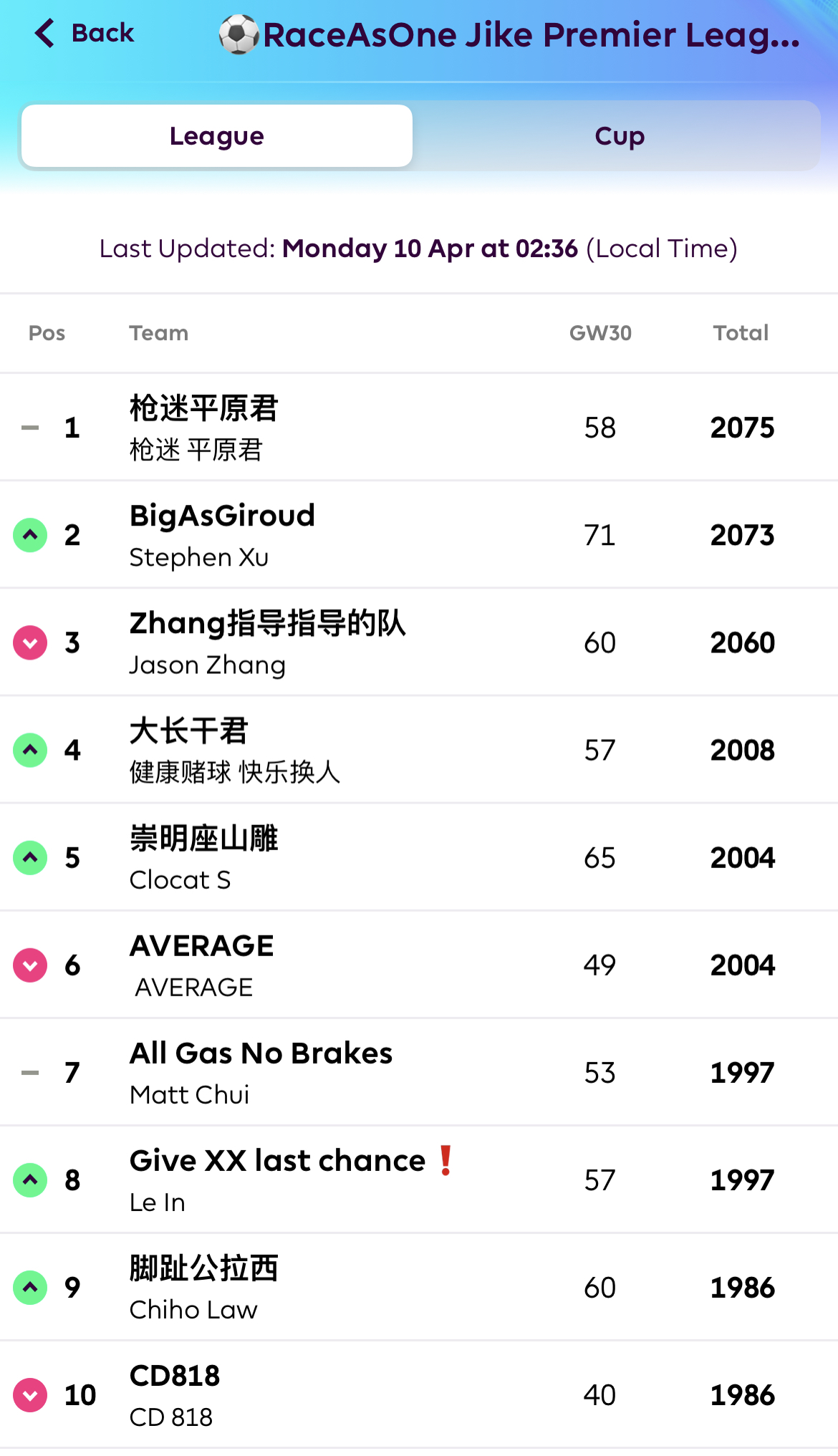Click the red exclamation mark emoji
The image size is (838, 1456).
(446, 1160)
